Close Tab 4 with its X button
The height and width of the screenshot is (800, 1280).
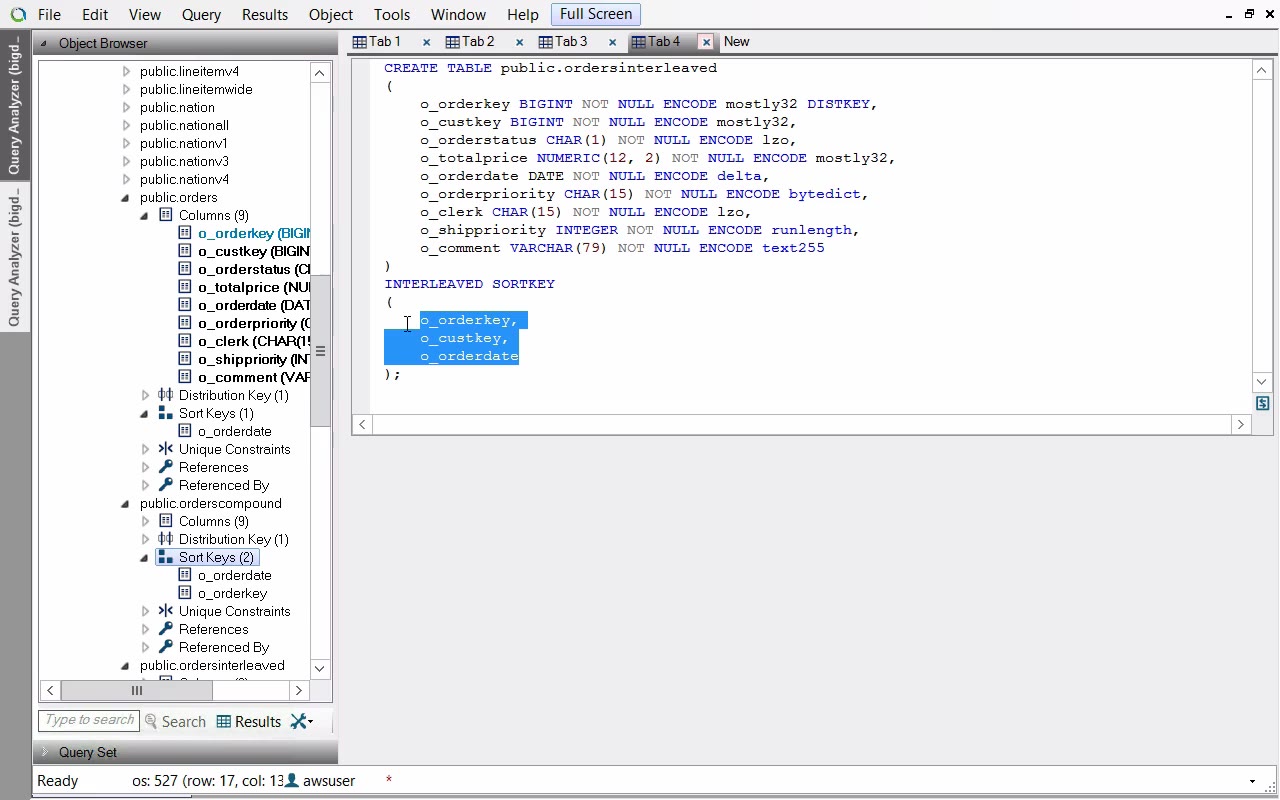[x=706, y=42]
